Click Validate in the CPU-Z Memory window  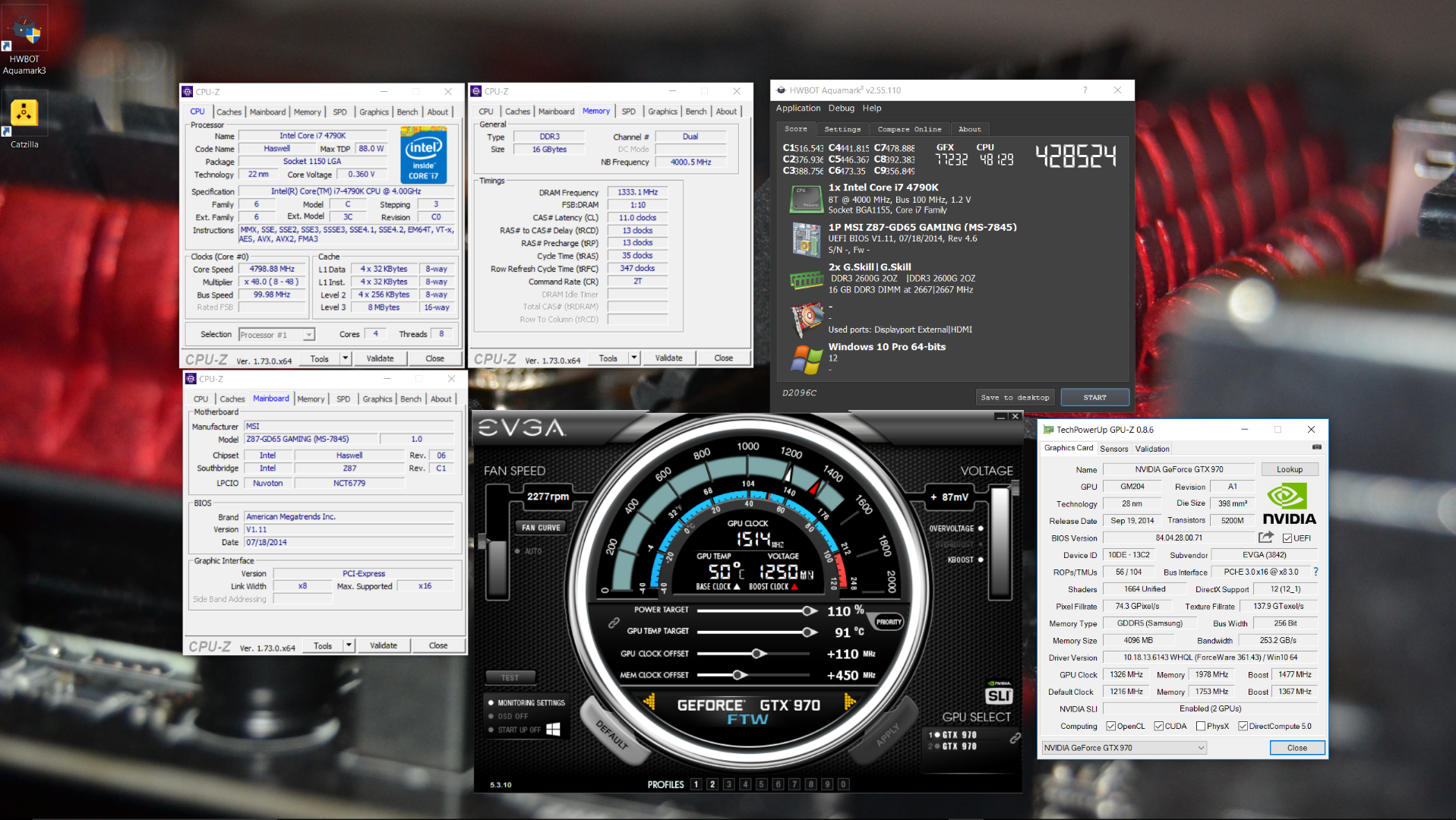668,358
